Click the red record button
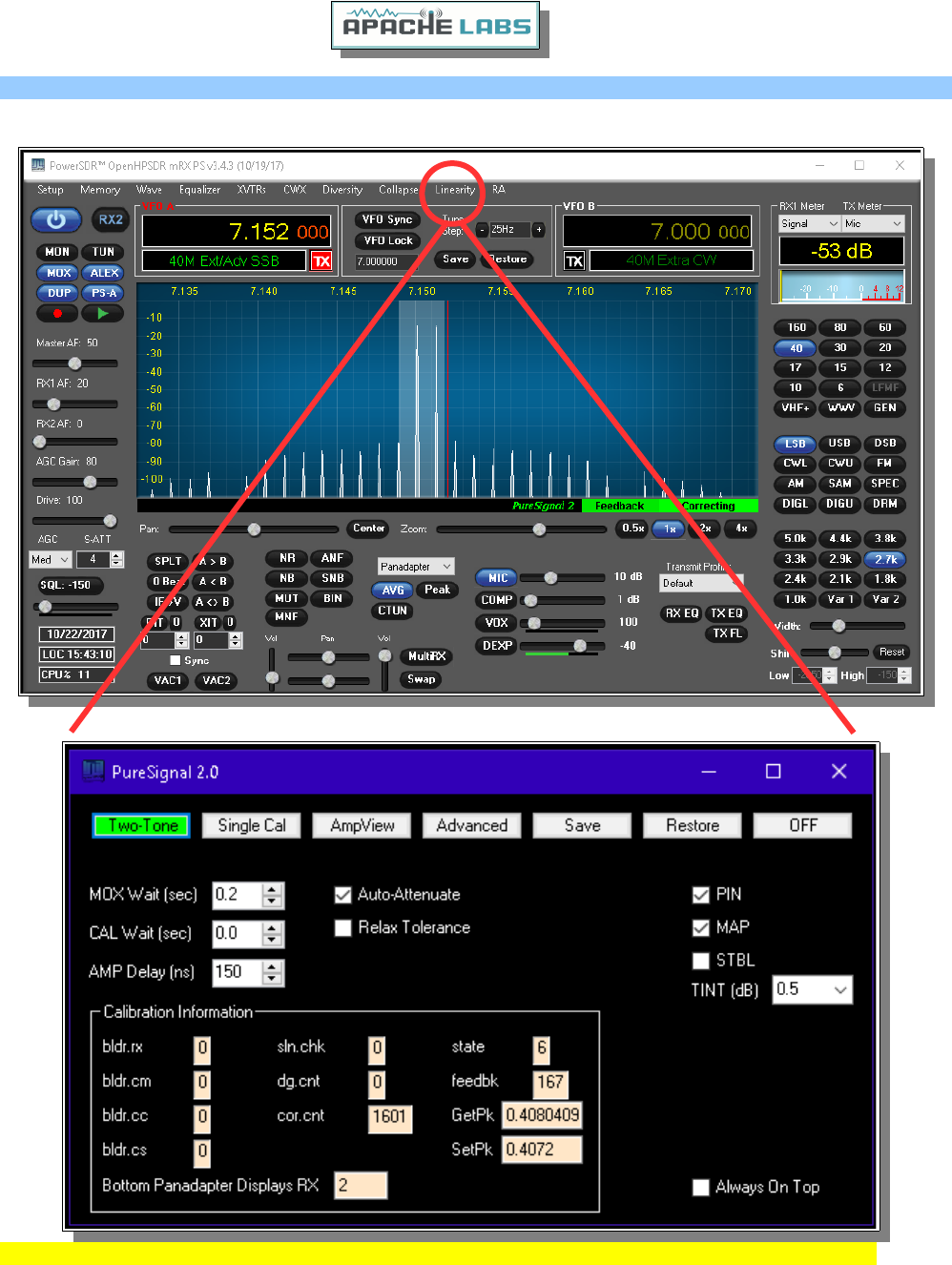Image resolution: width=952 pixels, height=1265 pixels. 57,313
